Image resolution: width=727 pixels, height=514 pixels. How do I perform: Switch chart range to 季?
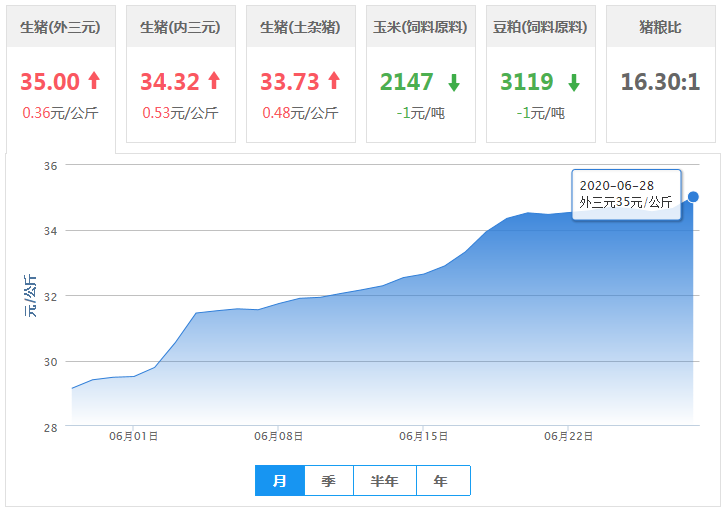tap(329, 481)
